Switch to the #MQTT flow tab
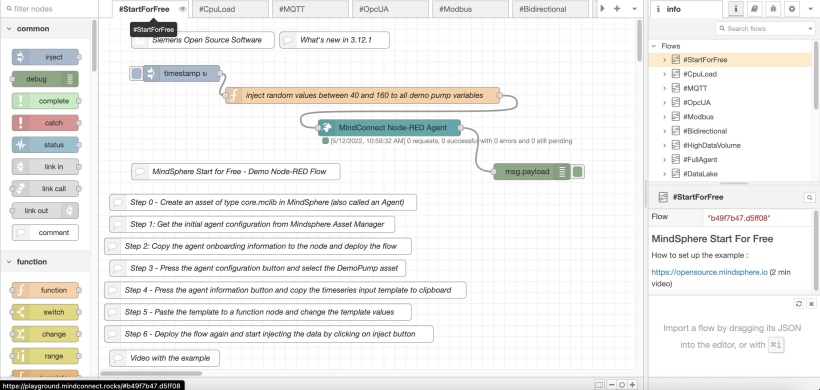The height and width of the screenshot is (390, 820). (x=309, y=9)
